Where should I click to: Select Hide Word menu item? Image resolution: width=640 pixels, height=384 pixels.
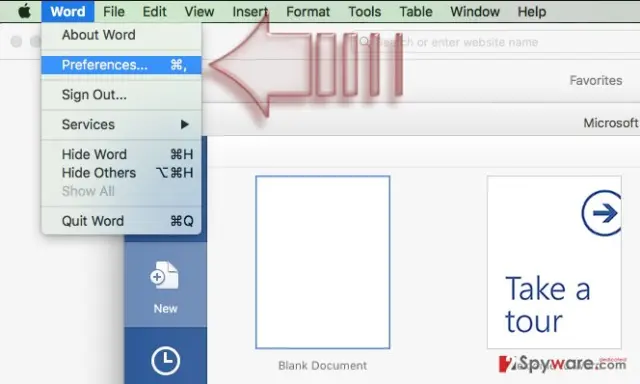(x=121, y=154)
